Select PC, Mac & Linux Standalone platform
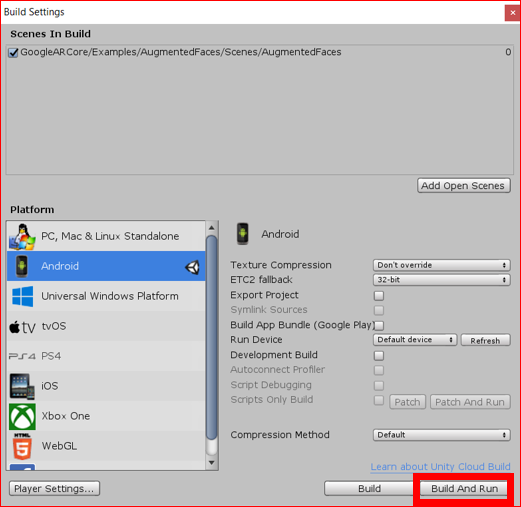This screenshot has height=507, width=521. click(x=106, y=236)
